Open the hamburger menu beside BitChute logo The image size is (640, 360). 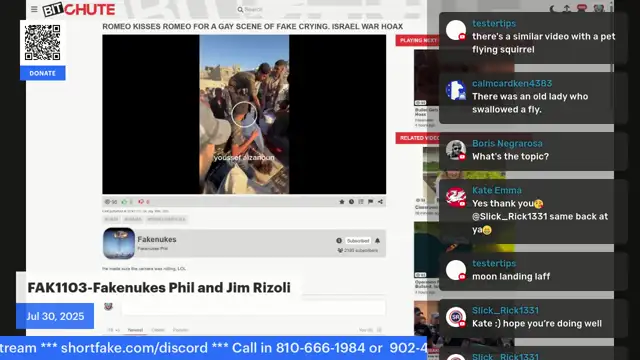point(34,9)
